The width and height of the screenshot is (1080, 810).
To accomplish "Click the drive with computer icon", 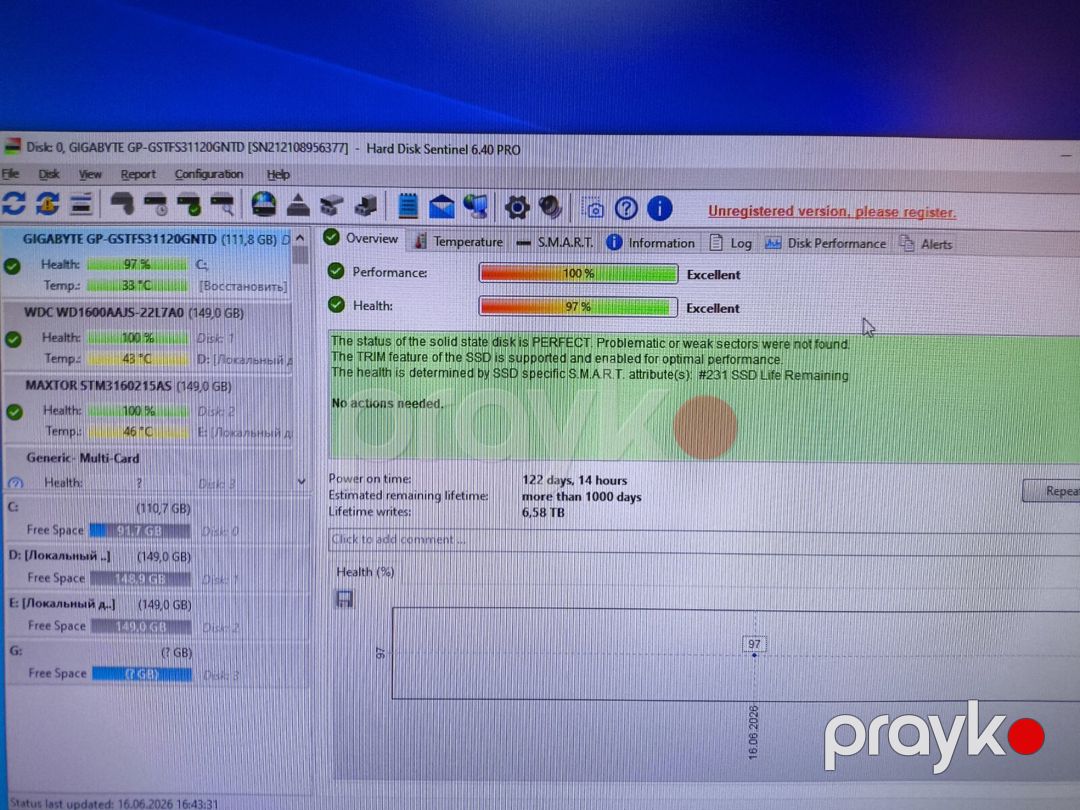I will click(366, 205).
